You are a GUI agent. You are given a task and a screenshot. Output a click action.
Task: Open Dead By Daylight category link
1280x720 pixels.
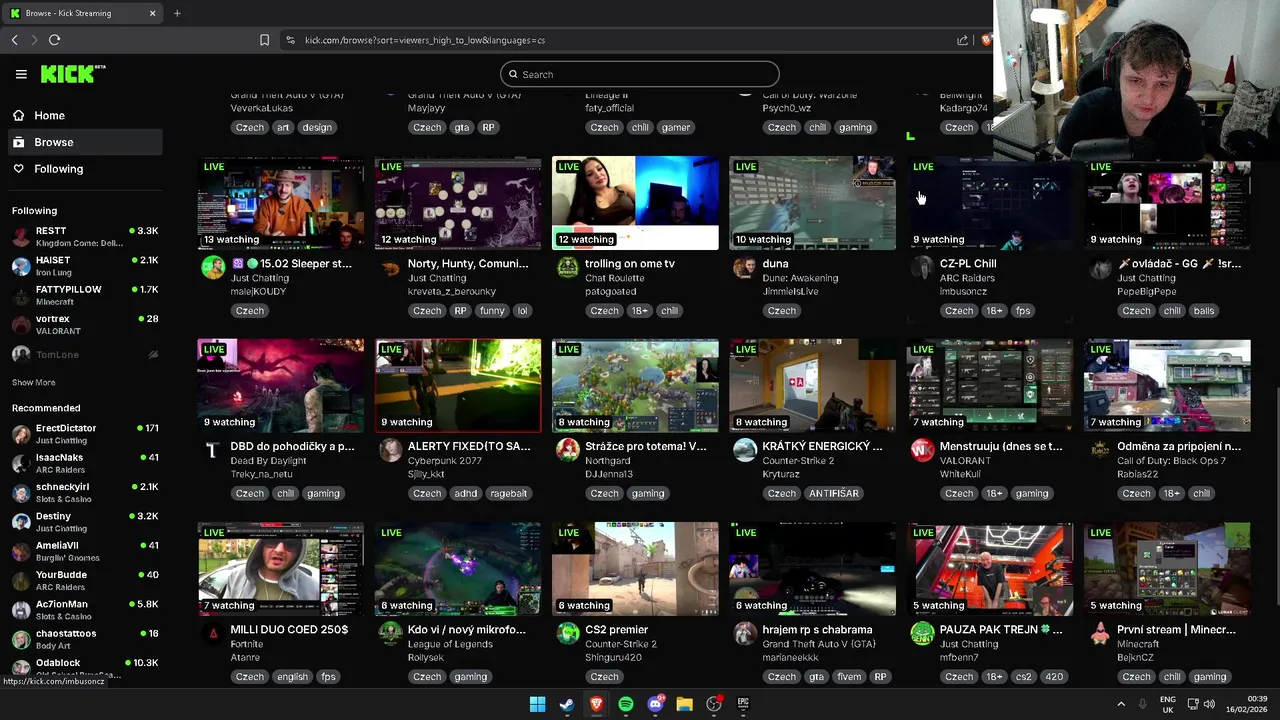coord(267,461)
